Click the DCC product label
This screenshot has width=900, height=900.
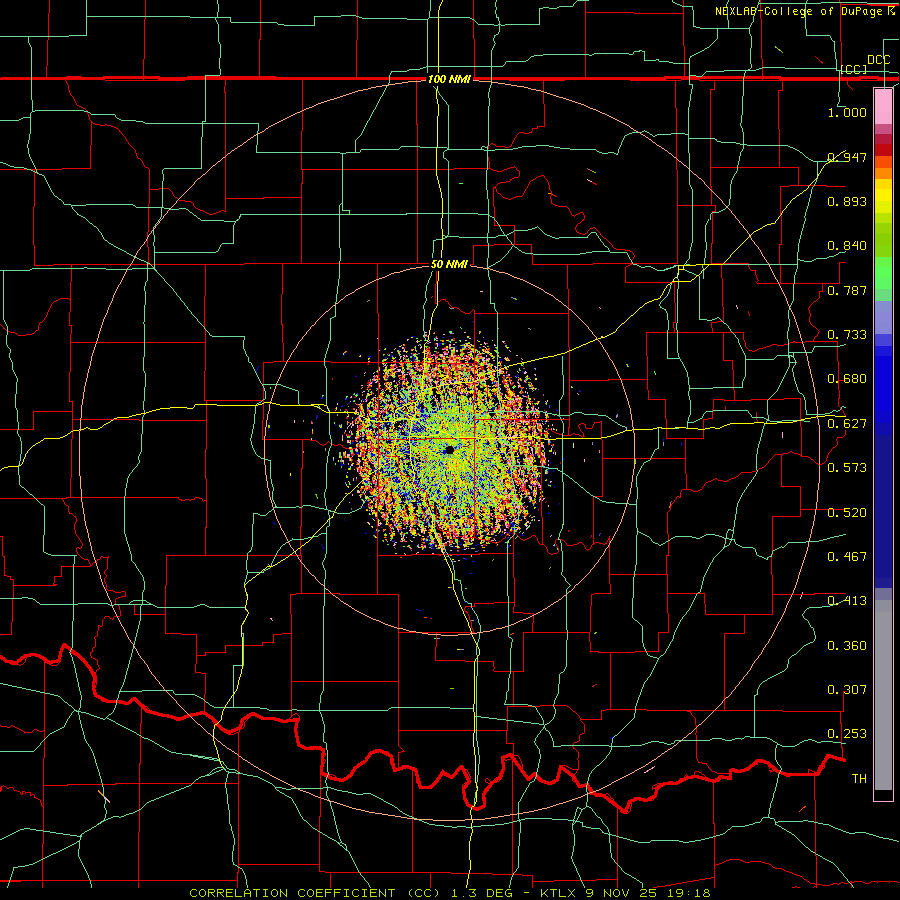[879, 60]
